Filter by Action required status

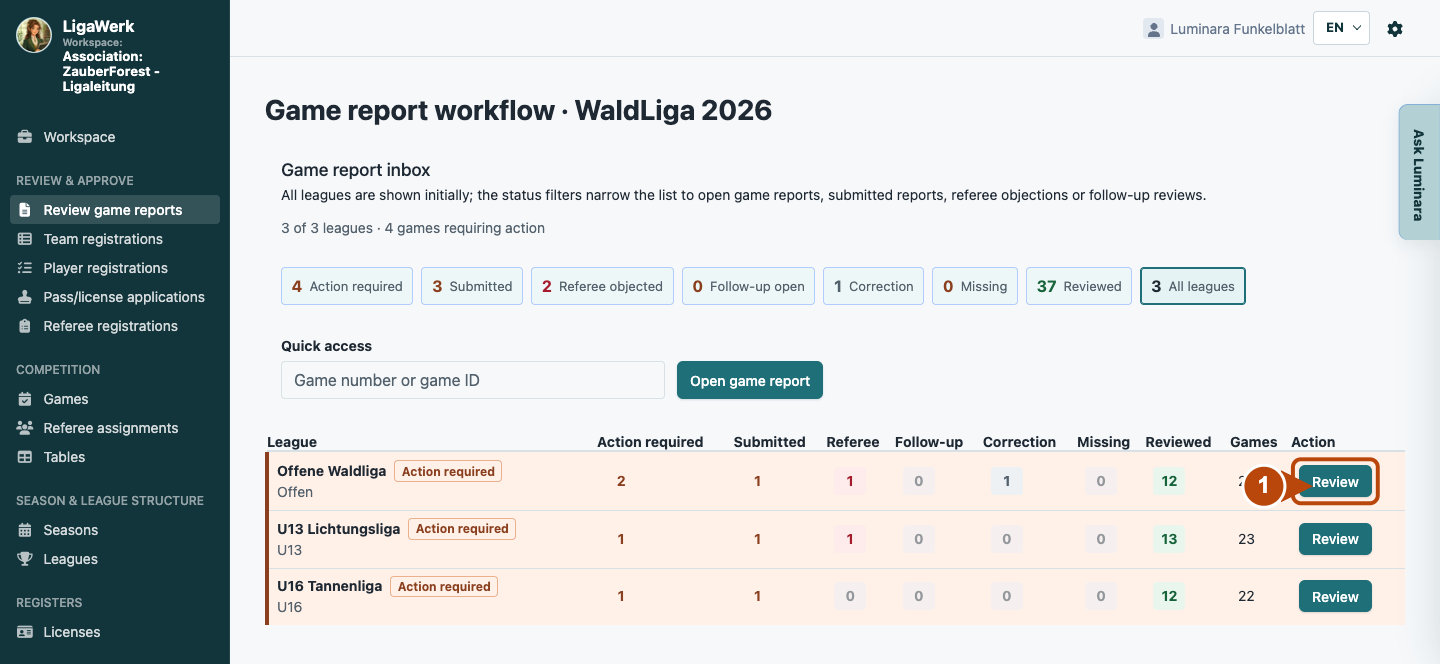click(x=347, y=286)
